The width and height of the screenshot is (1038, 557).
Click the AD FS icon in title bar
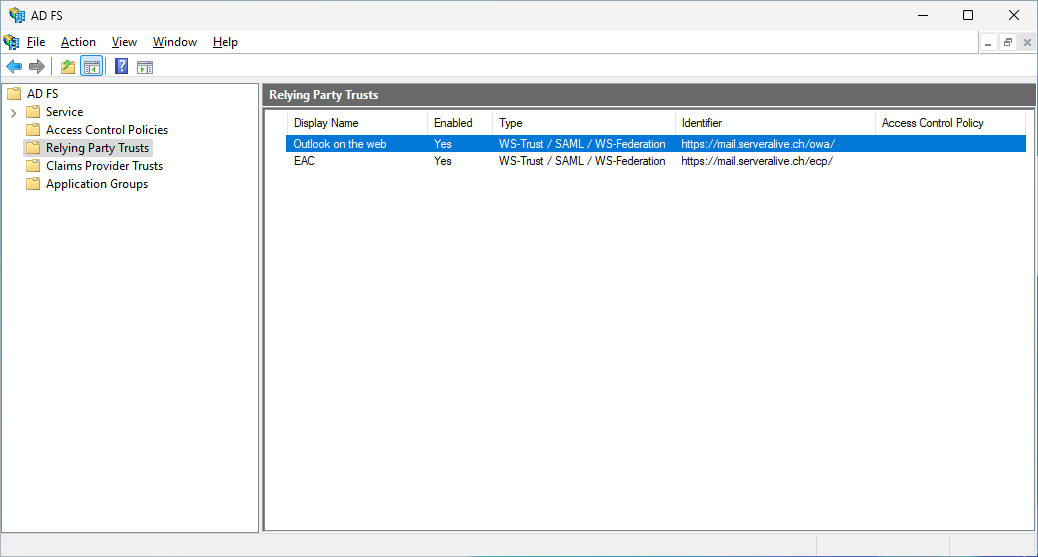17,15
